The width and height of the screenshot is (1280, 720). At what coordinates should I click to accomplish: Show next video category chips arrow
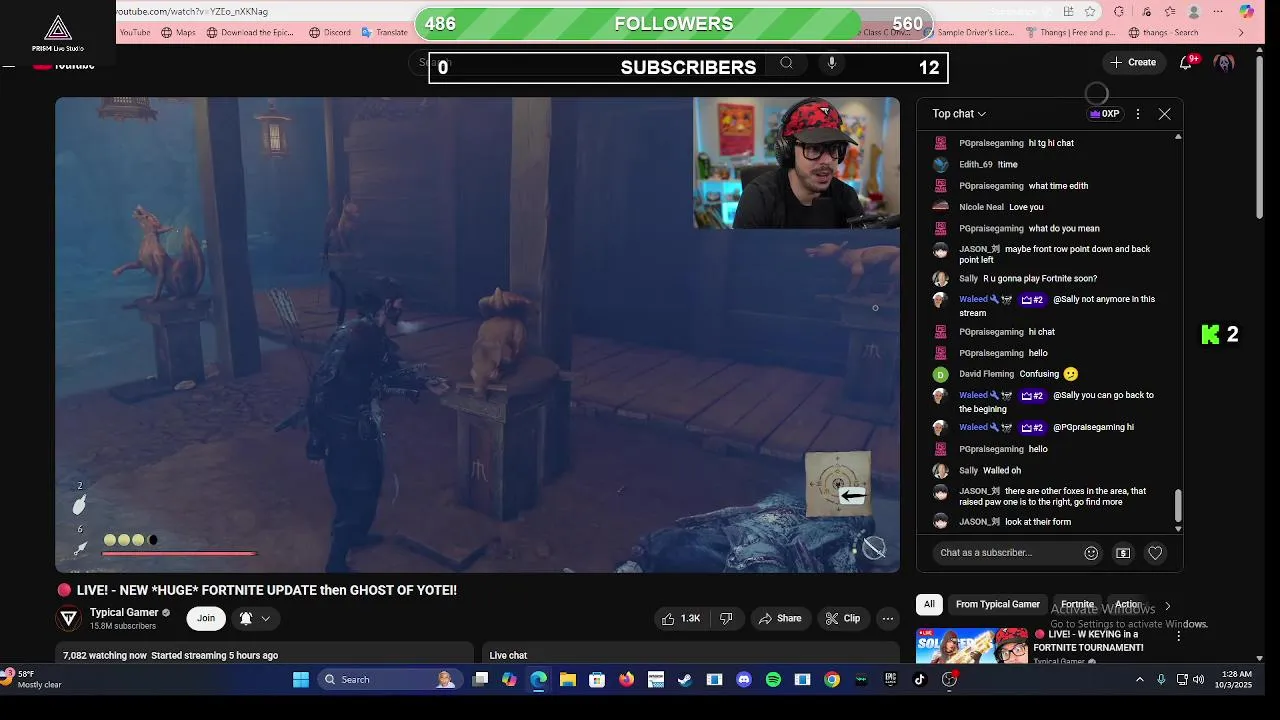click(x=1167, y=605)
